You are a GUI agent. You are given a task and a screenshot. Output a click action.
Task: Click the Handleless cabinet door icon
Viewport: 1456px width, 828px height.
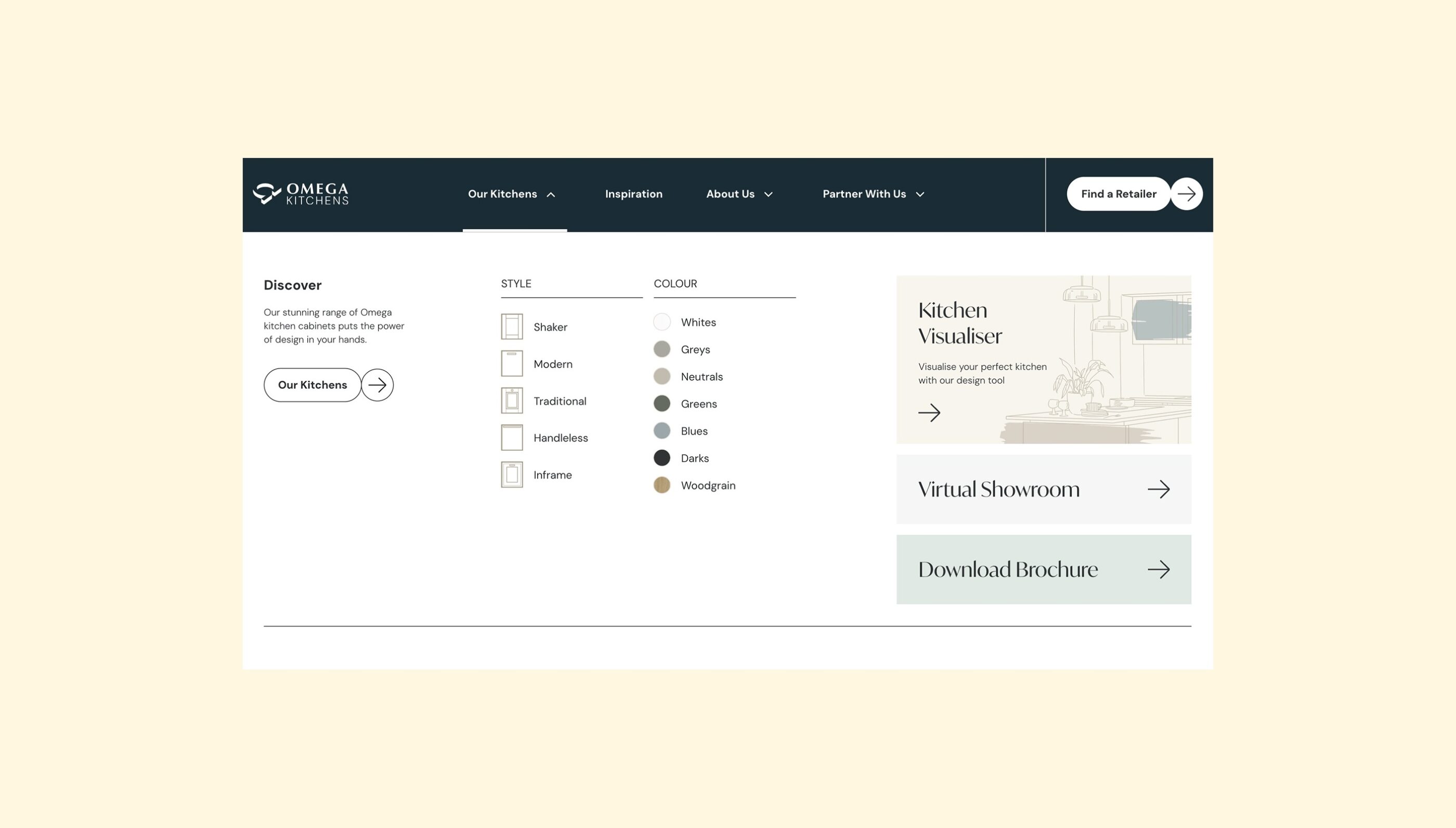pos(511,438)
